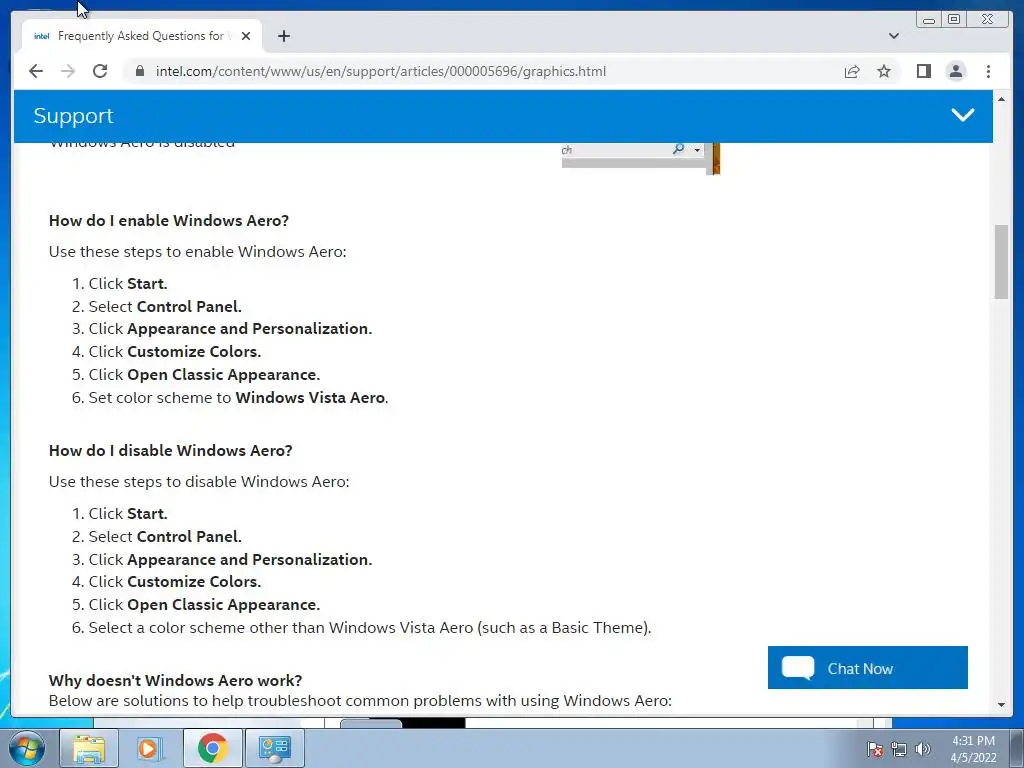Click the search magnifier in screenshot image
This screenshot has width=1024, height=768.
[679, 150]
